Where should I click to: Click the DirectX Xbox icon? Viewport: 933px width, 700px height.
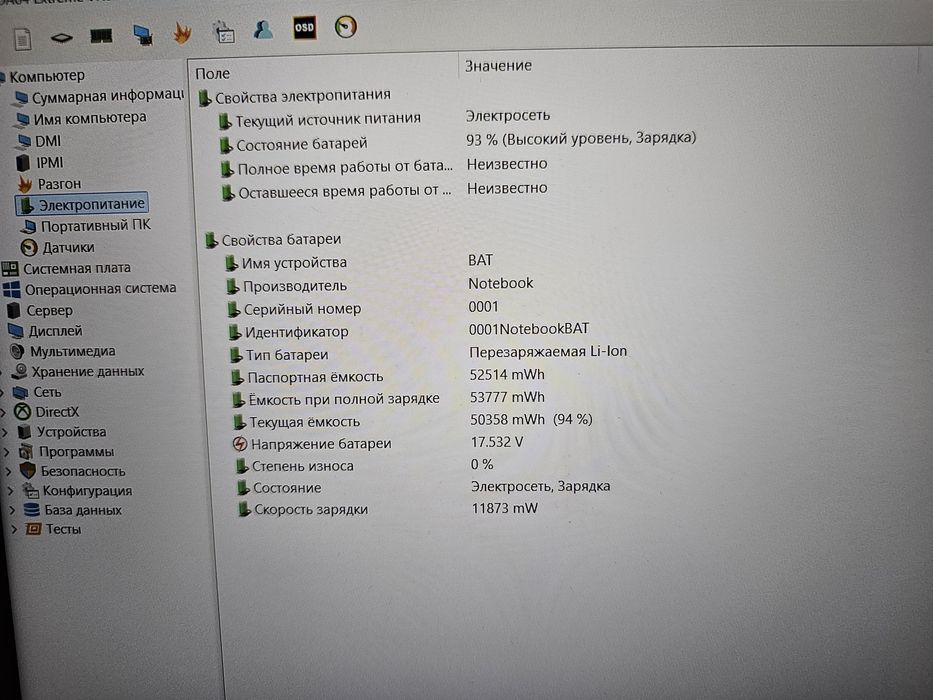tap(22, 411)
